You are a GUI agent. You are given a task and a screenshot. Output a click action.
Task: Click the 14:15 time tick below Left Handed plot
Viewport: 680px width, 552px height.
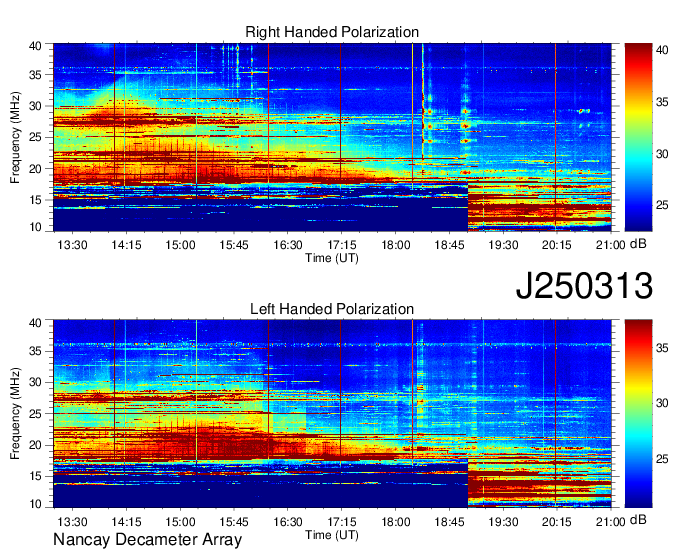click(x=126, y=522)
